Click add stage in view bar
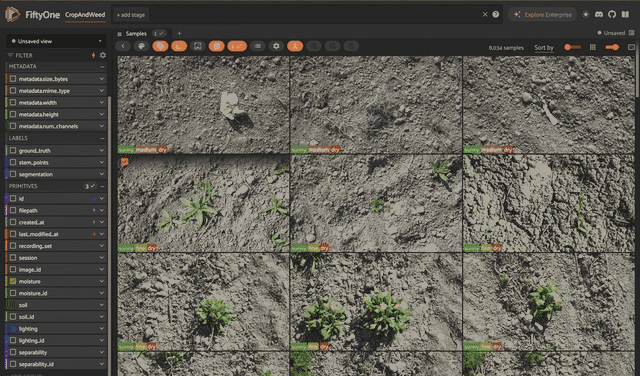 click(x=131, y=15)
